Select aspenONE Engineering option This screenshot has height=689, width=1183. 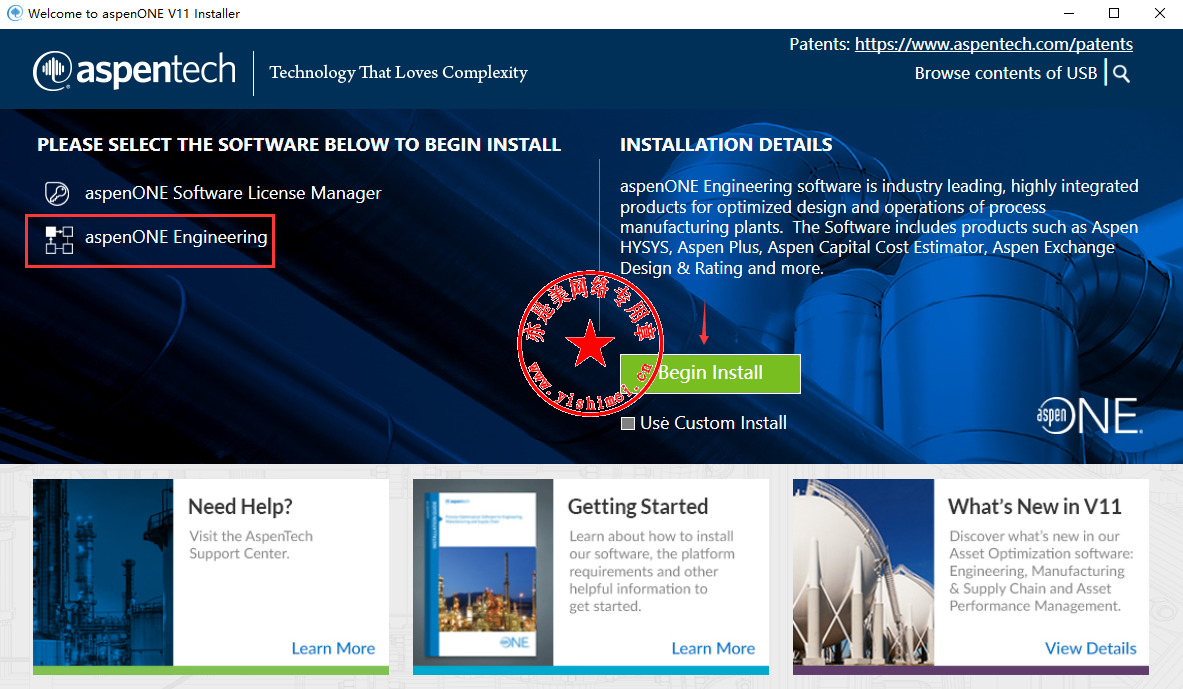coord(176,237)
